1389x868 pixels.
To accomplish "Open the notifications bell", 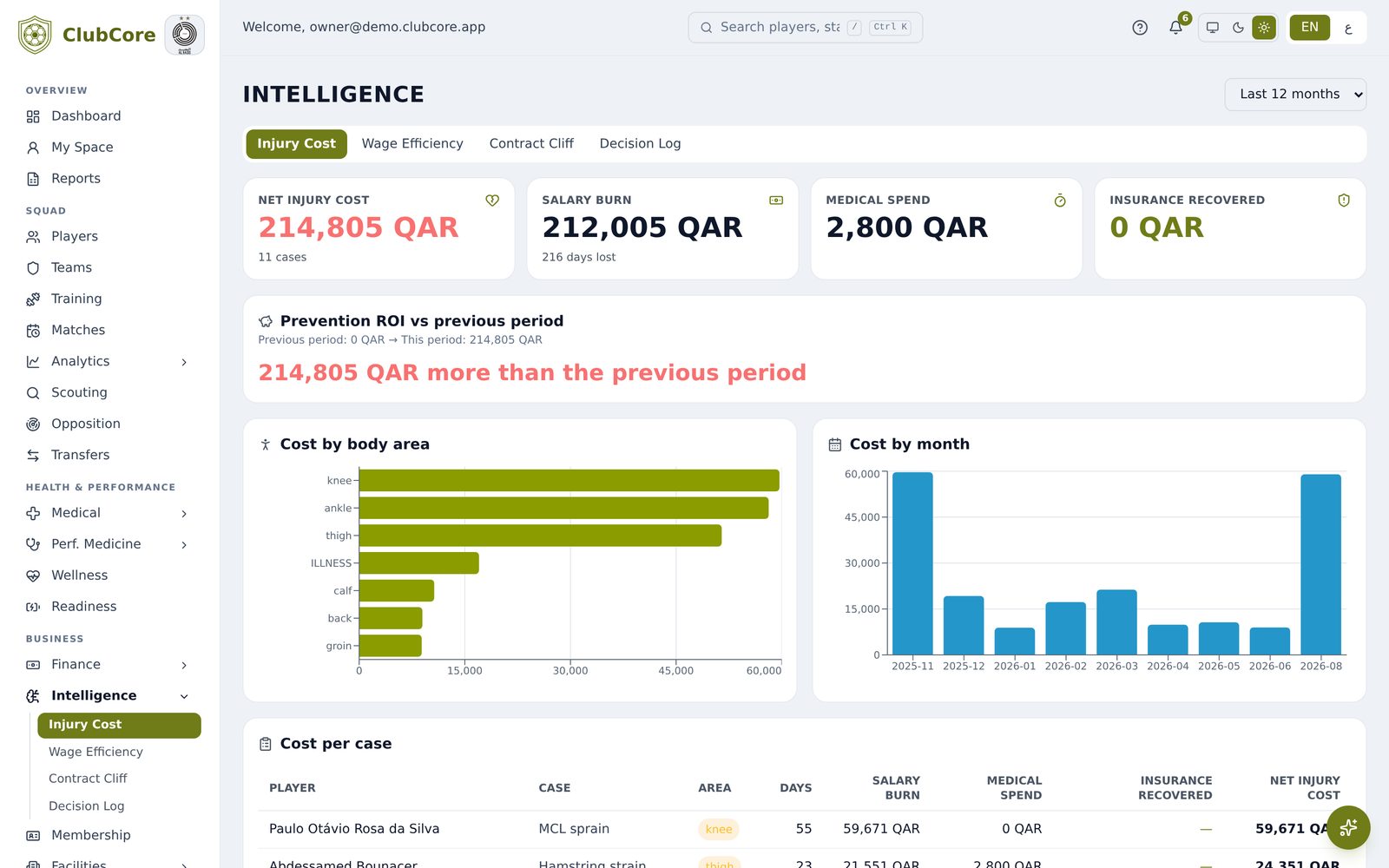I will click(1175, 27).
